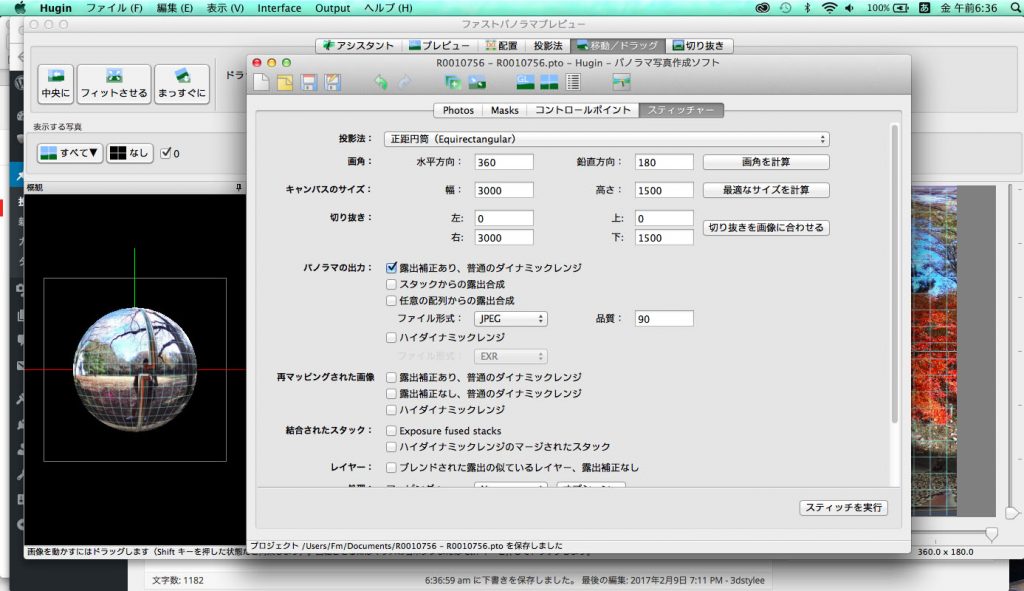The image size is (1024, 591).
Task: Click 画角を計算 button
Action: tap(766, 161)
